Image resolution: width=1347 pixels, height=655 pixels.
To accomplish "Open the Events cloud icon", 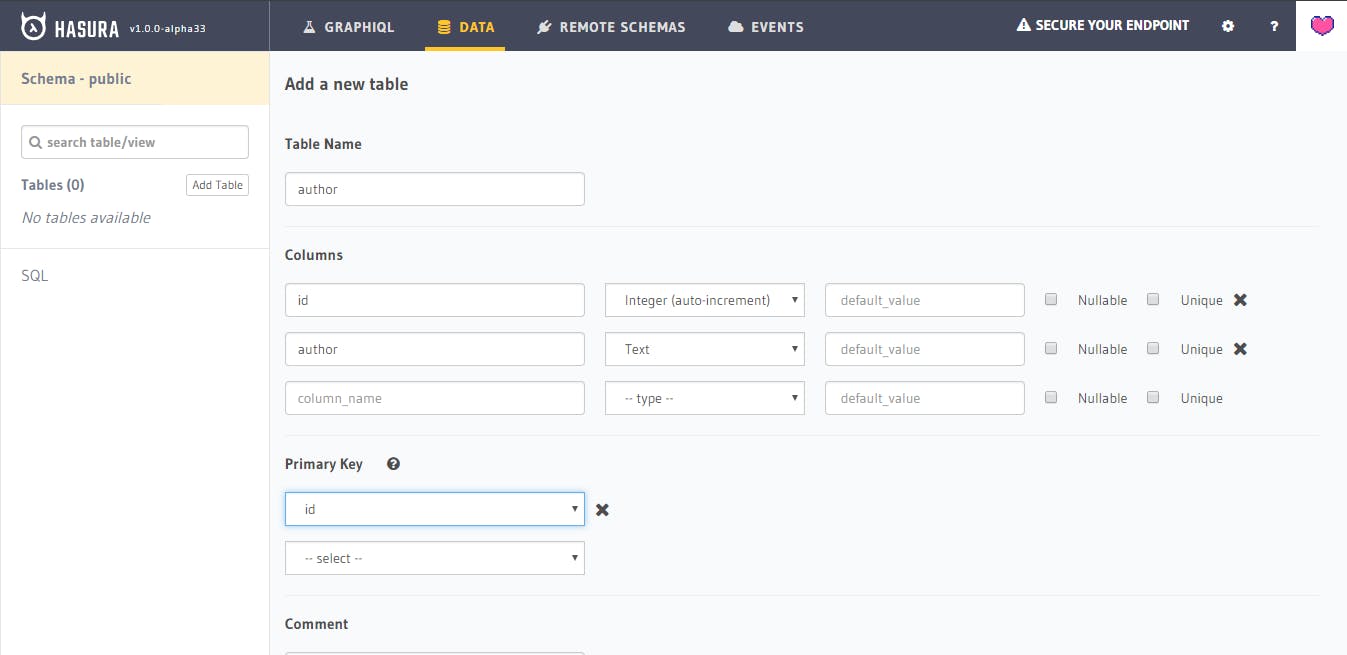I will tap(735, 27).
